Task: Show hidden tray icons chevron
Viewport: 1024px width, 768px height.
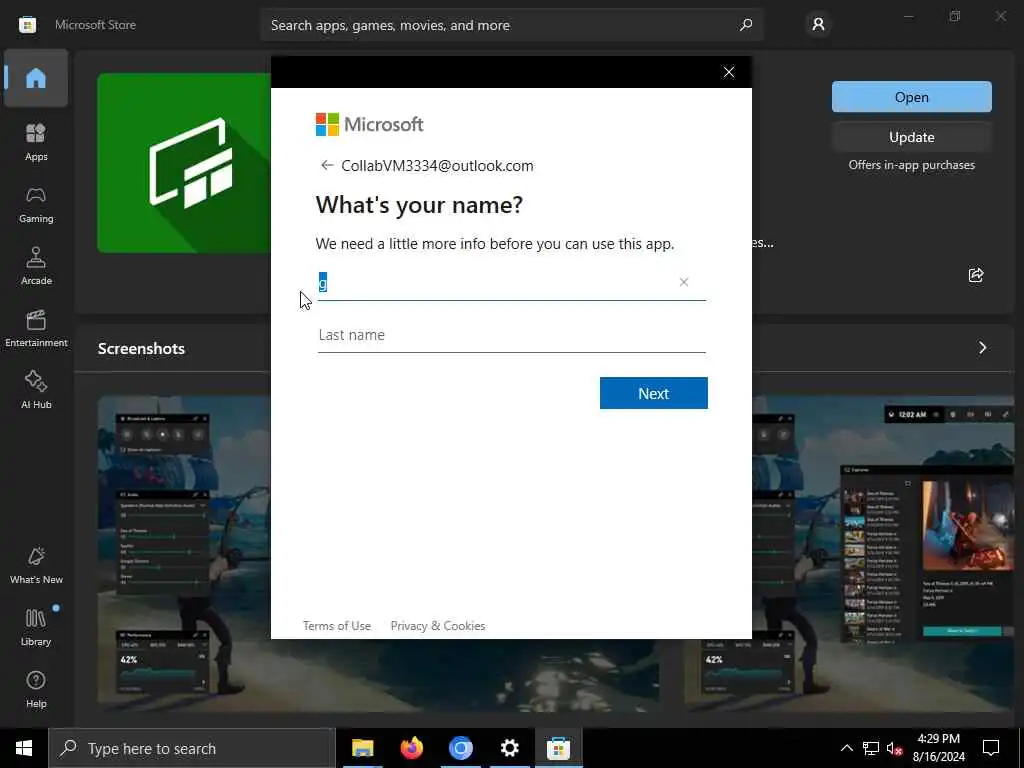Action: coord(846,748)
